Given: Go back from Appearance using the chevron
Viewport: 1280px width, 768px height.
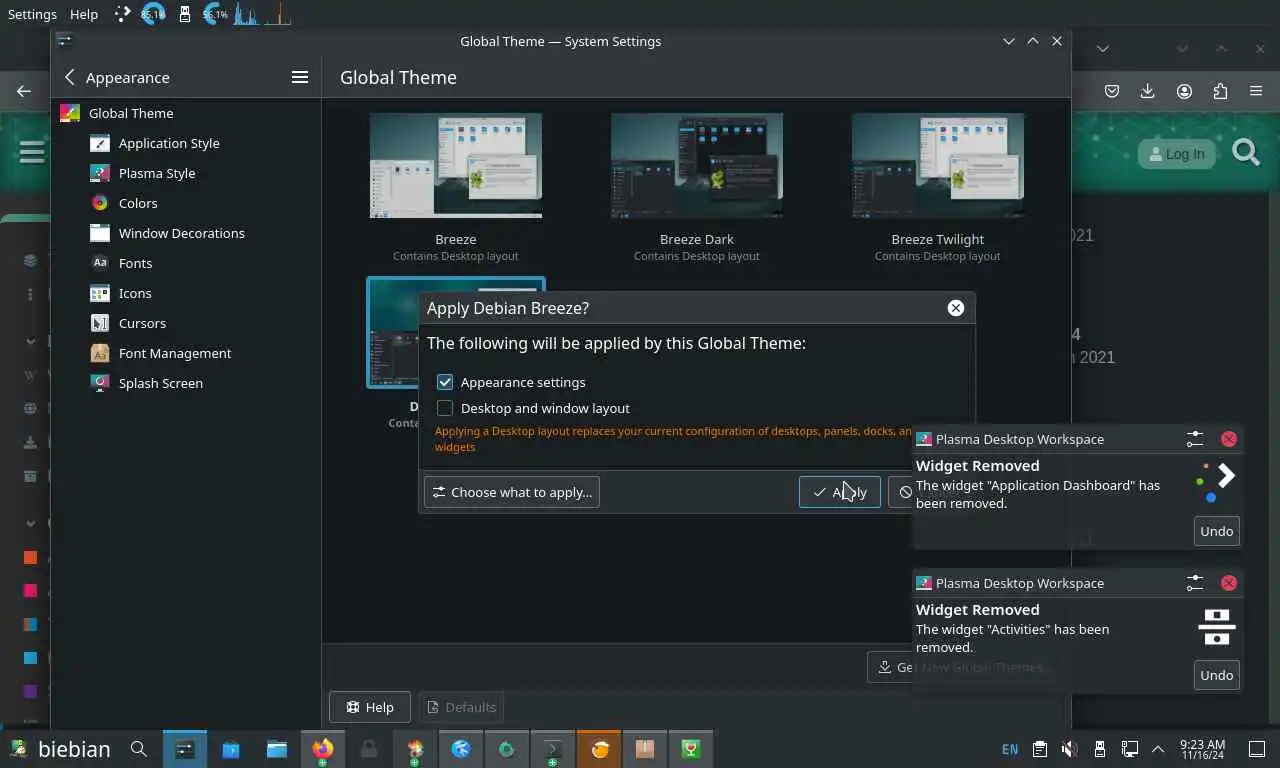Looking at the screenshot, I should coord(69,77).
